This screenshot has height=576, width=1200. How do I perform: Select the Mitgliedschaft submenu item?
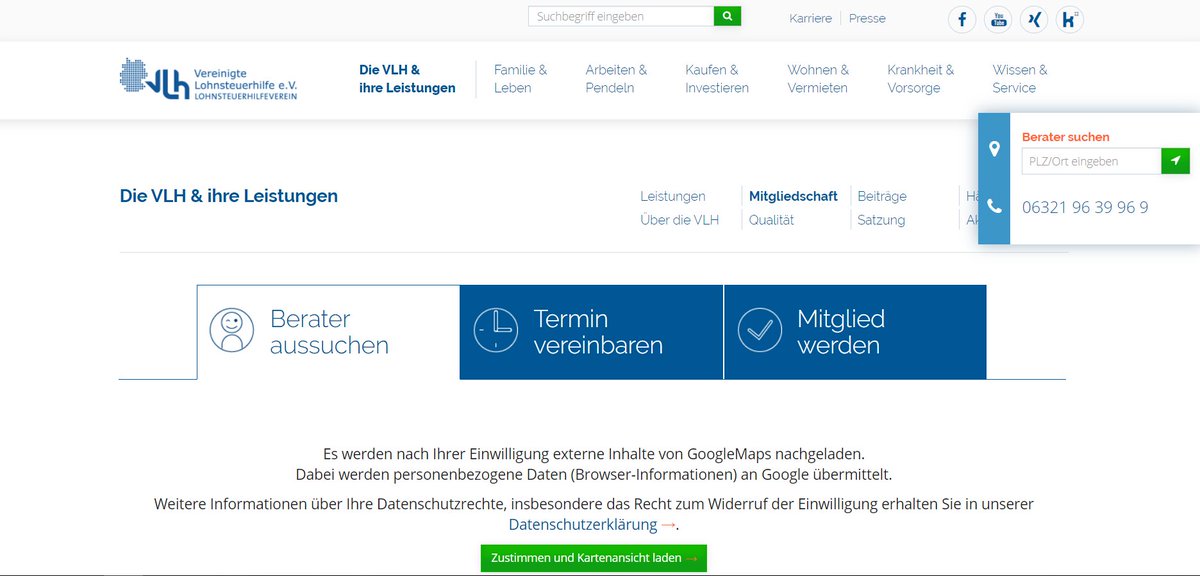[x=793, y=196]
